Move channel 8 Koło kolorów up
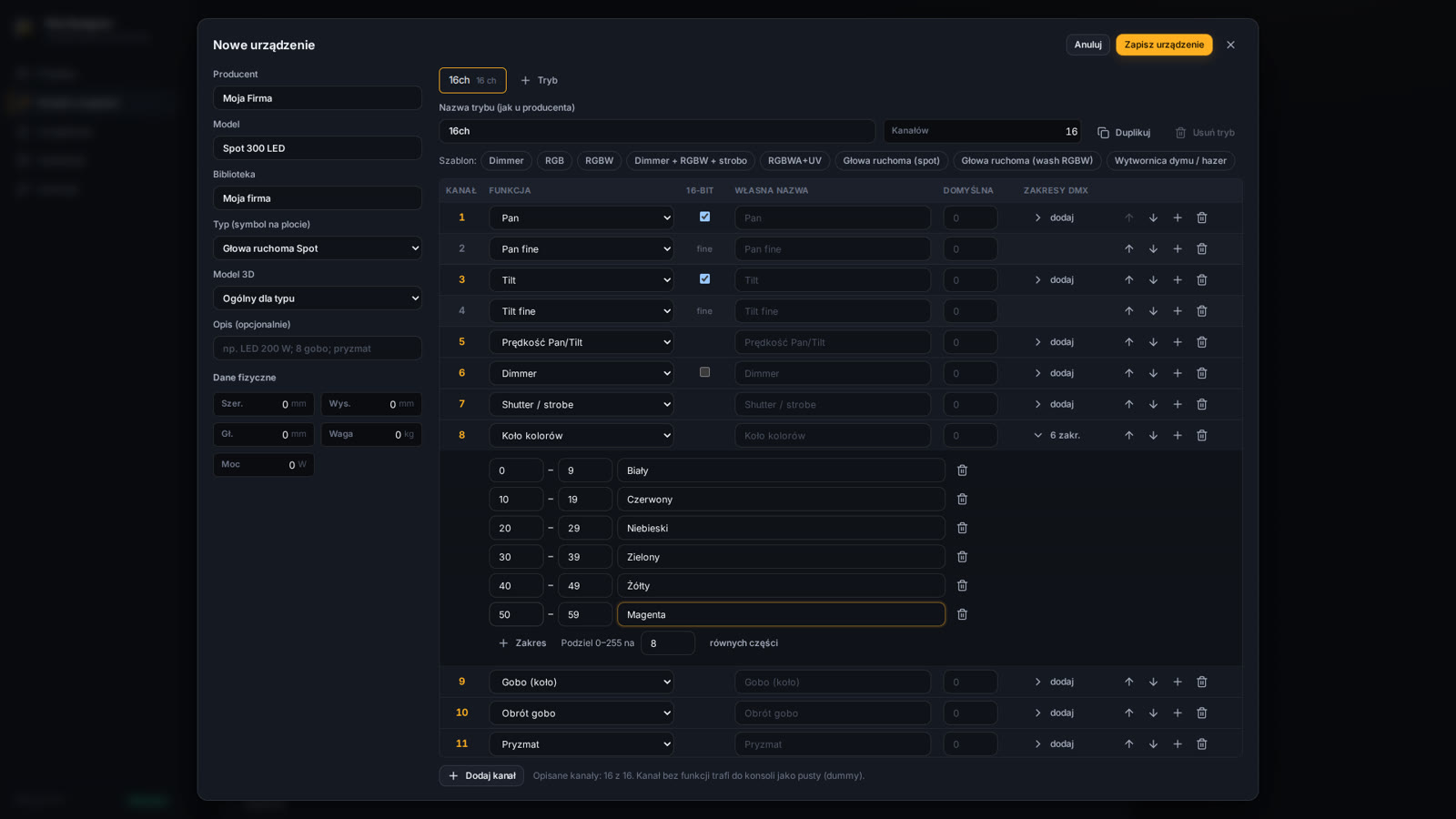1456x819 pixels. point(1128,435)
